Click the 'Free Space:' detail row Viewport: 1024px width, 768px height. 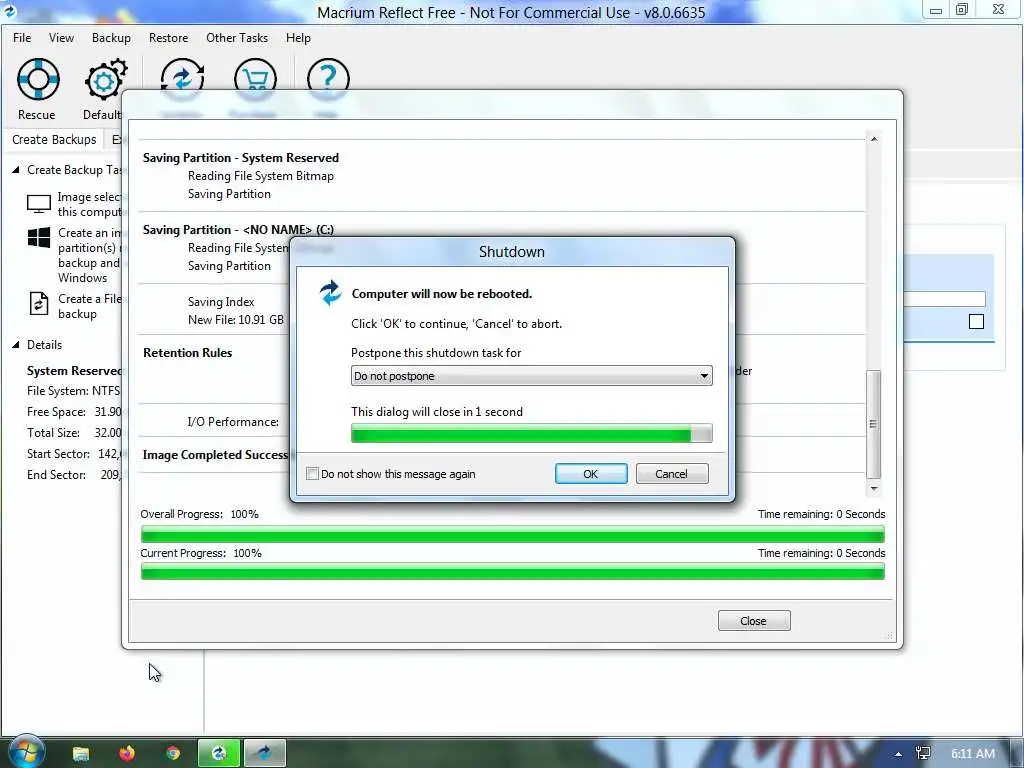click(x=74, y=412)
